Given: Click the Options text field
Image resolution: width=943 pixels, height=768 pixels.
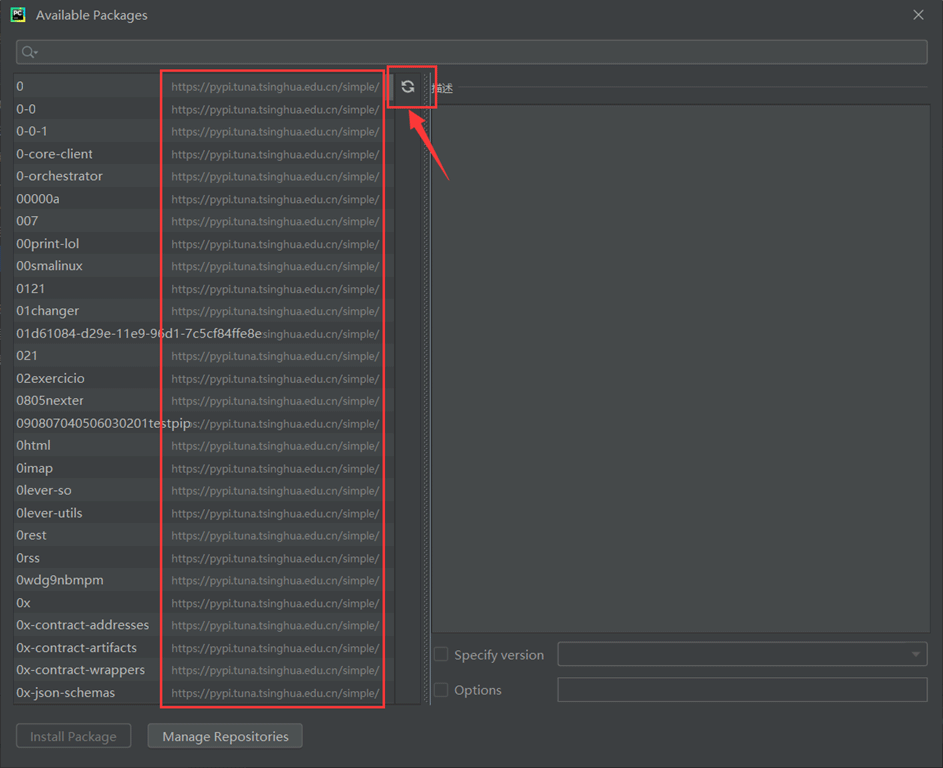Looking at the screenshot, I should (x=741, y=690).
